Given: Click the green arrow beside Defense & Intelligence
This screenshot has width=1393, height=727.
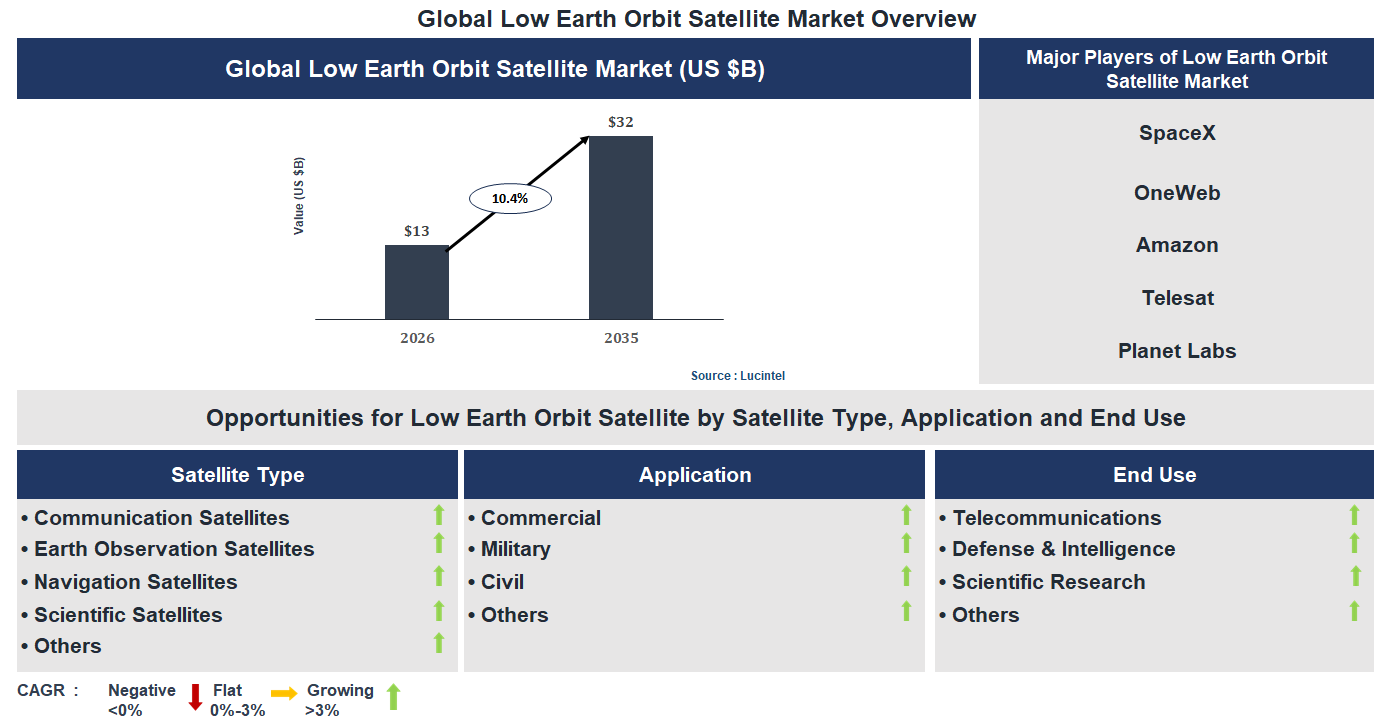Looking at the screenshot, I should tap(1356, 545).
